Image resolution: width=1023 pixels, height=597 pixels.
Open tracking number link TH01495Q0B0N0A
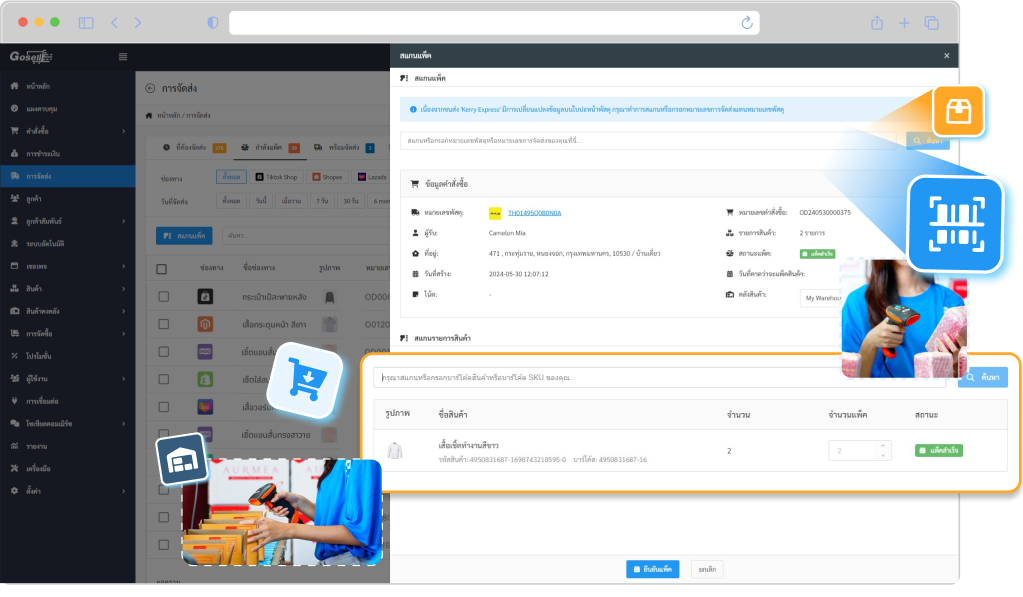click(x=534, y=213)
